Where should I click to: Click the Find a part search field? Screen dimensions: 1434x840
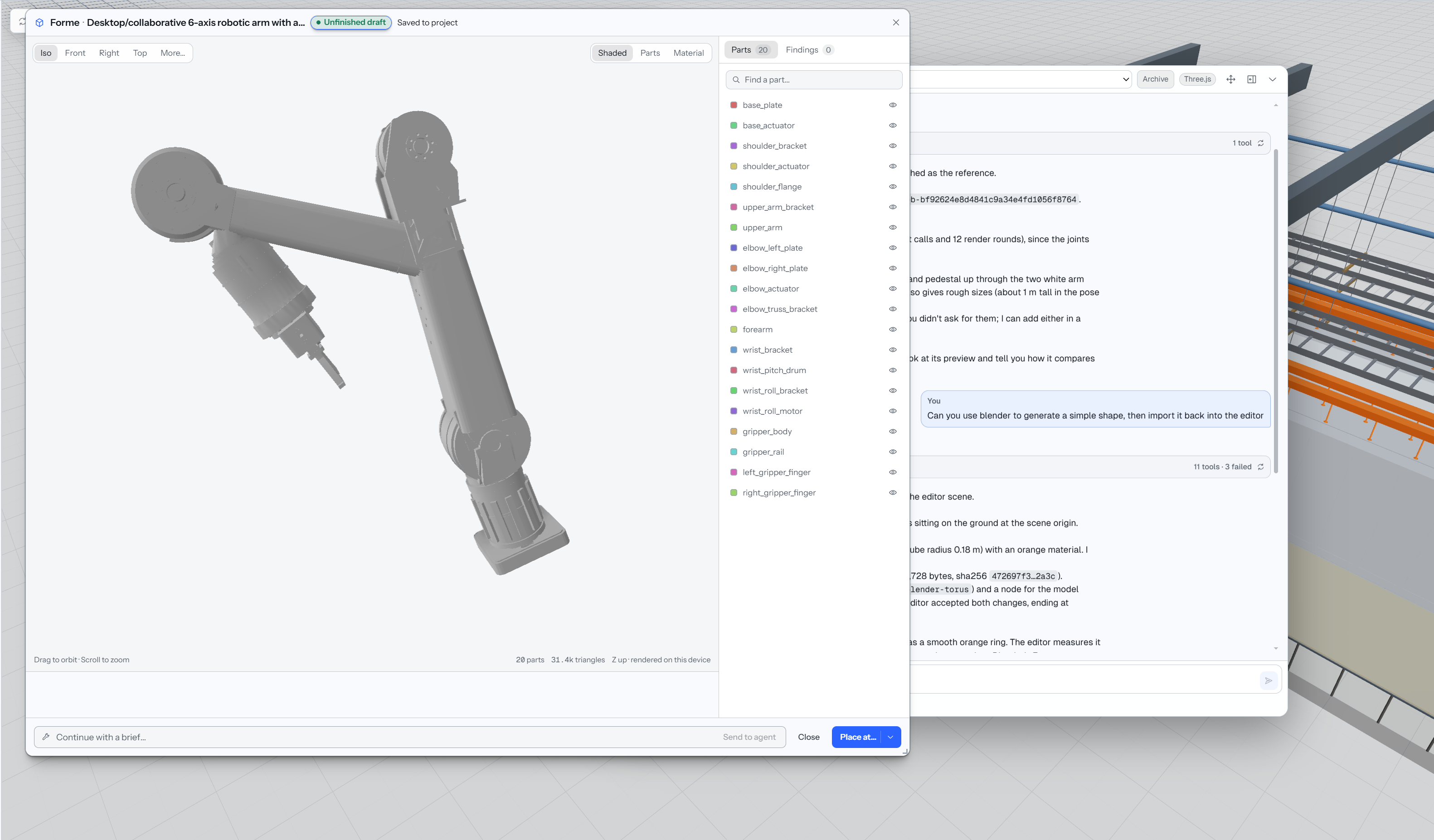(814, 80)
